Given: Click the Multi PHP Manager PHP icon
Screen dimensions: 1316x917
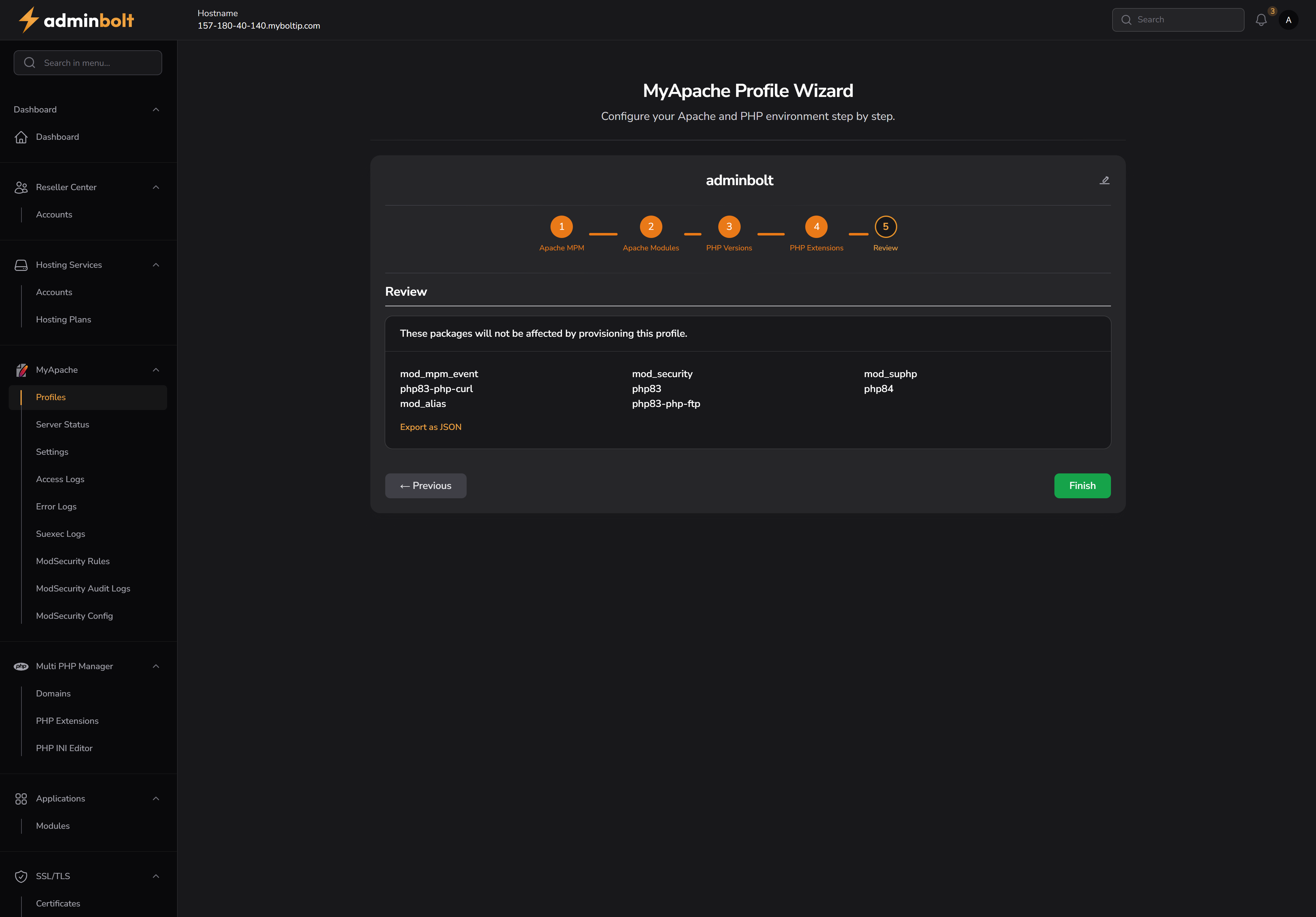Looking at the screenshot, I should (21, 666).
